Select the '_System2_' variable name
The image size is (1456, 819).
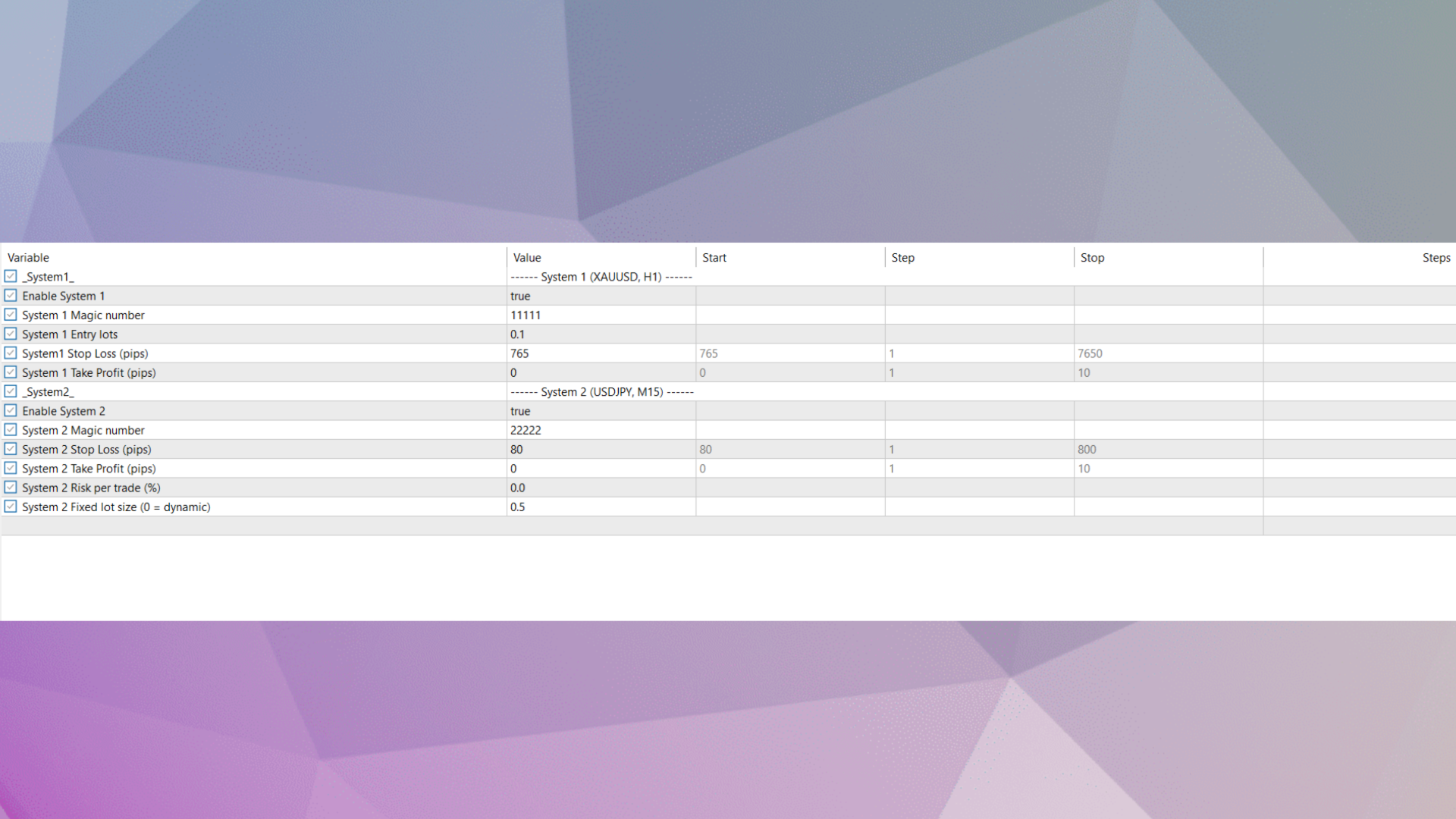[x=48, y=392]
